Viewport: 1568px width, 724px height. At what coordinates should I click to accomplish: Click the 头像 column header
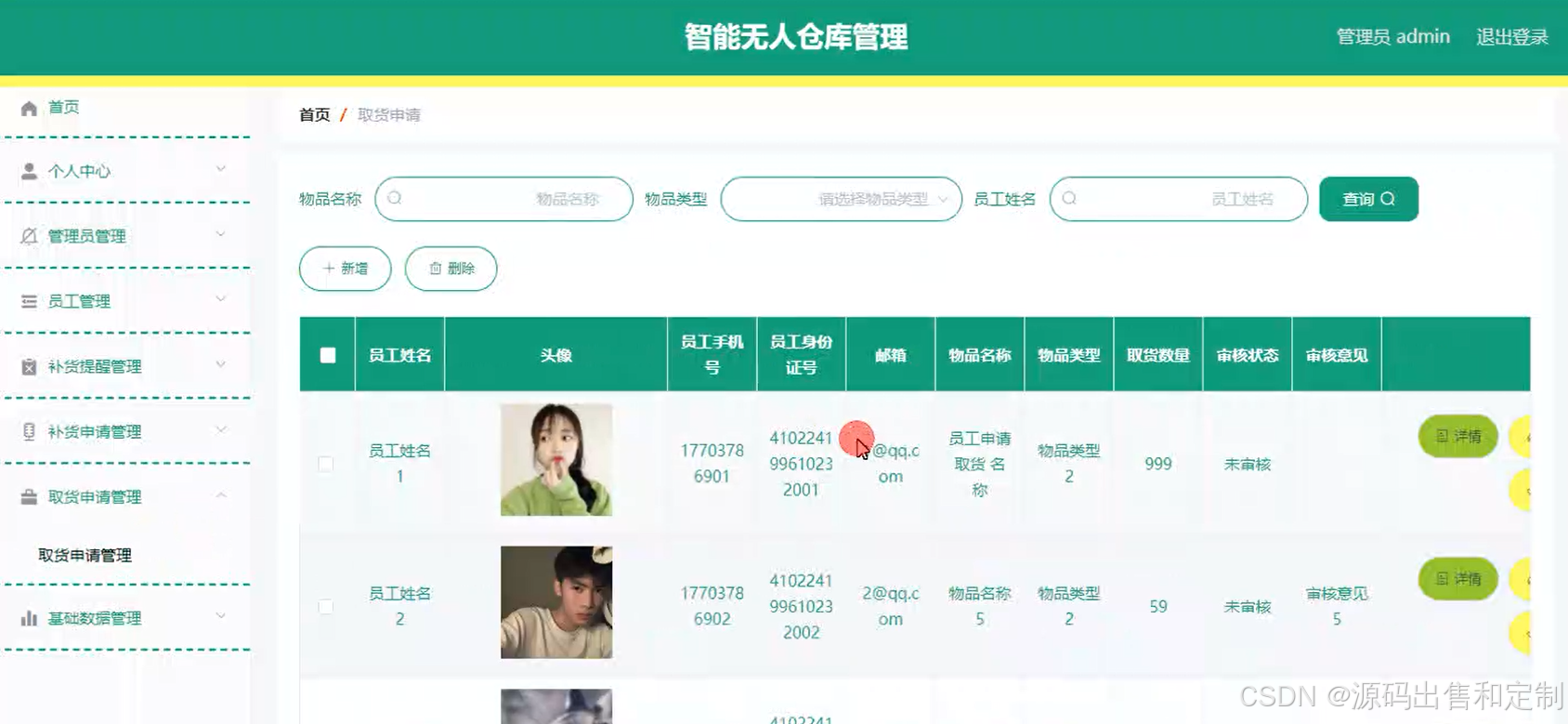click(x=555, y=355)
